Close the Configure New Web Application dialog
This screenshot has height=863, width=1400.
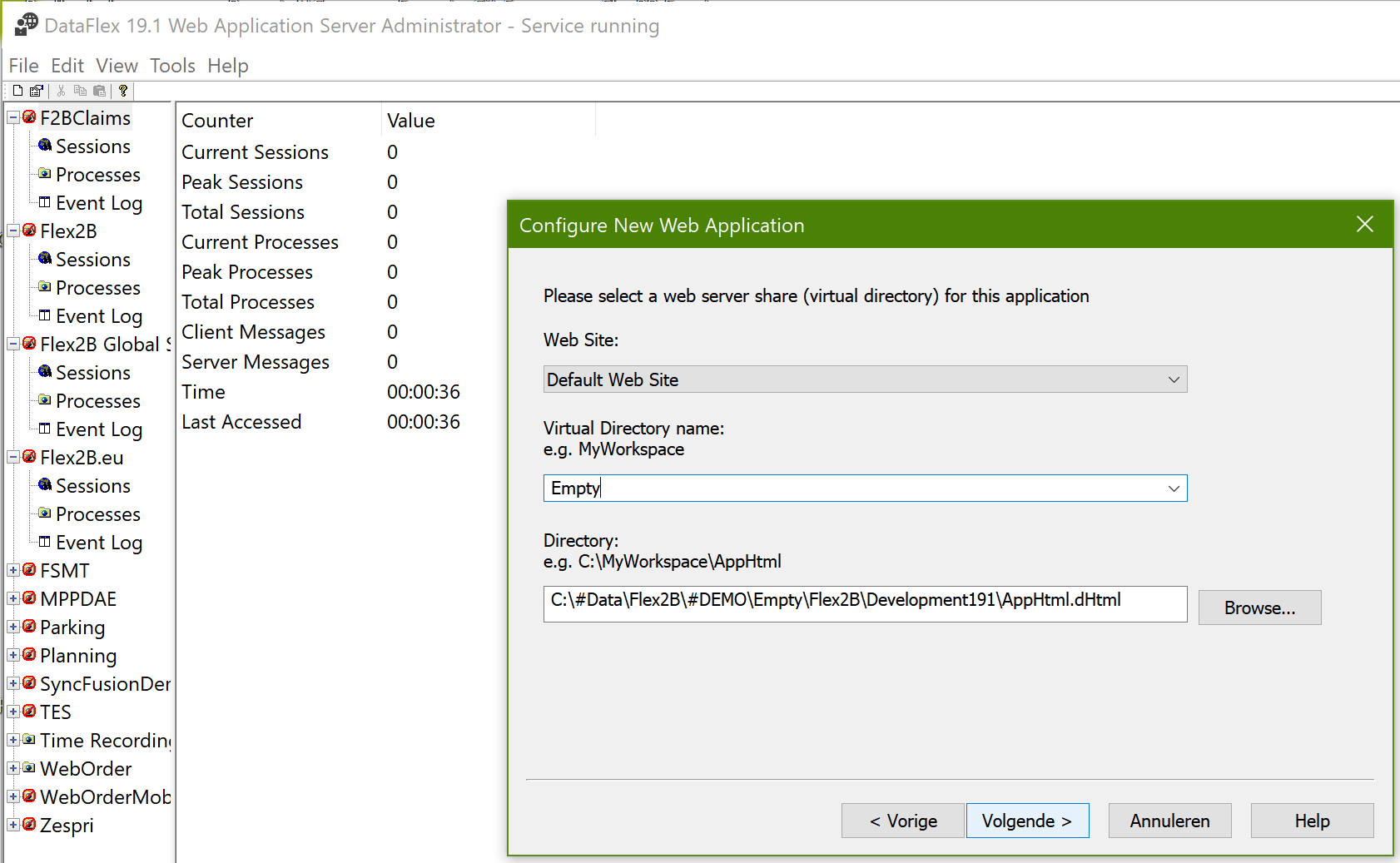(1365, 224)
